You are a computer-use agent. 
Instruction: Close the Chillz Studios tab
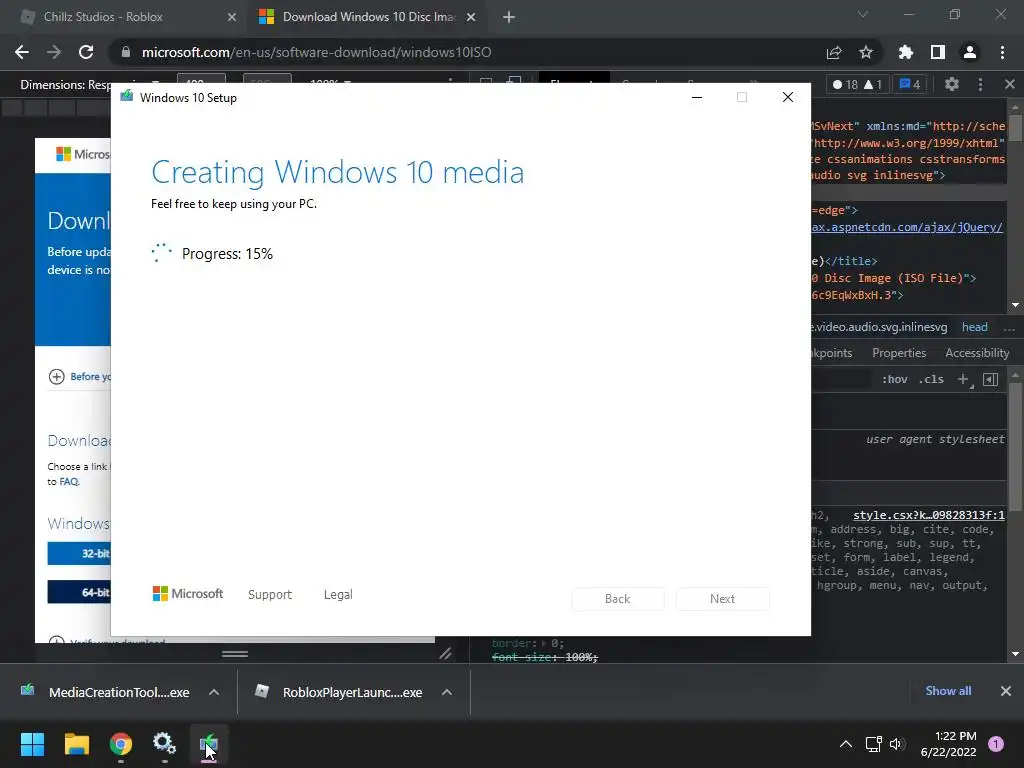[232, 17]
